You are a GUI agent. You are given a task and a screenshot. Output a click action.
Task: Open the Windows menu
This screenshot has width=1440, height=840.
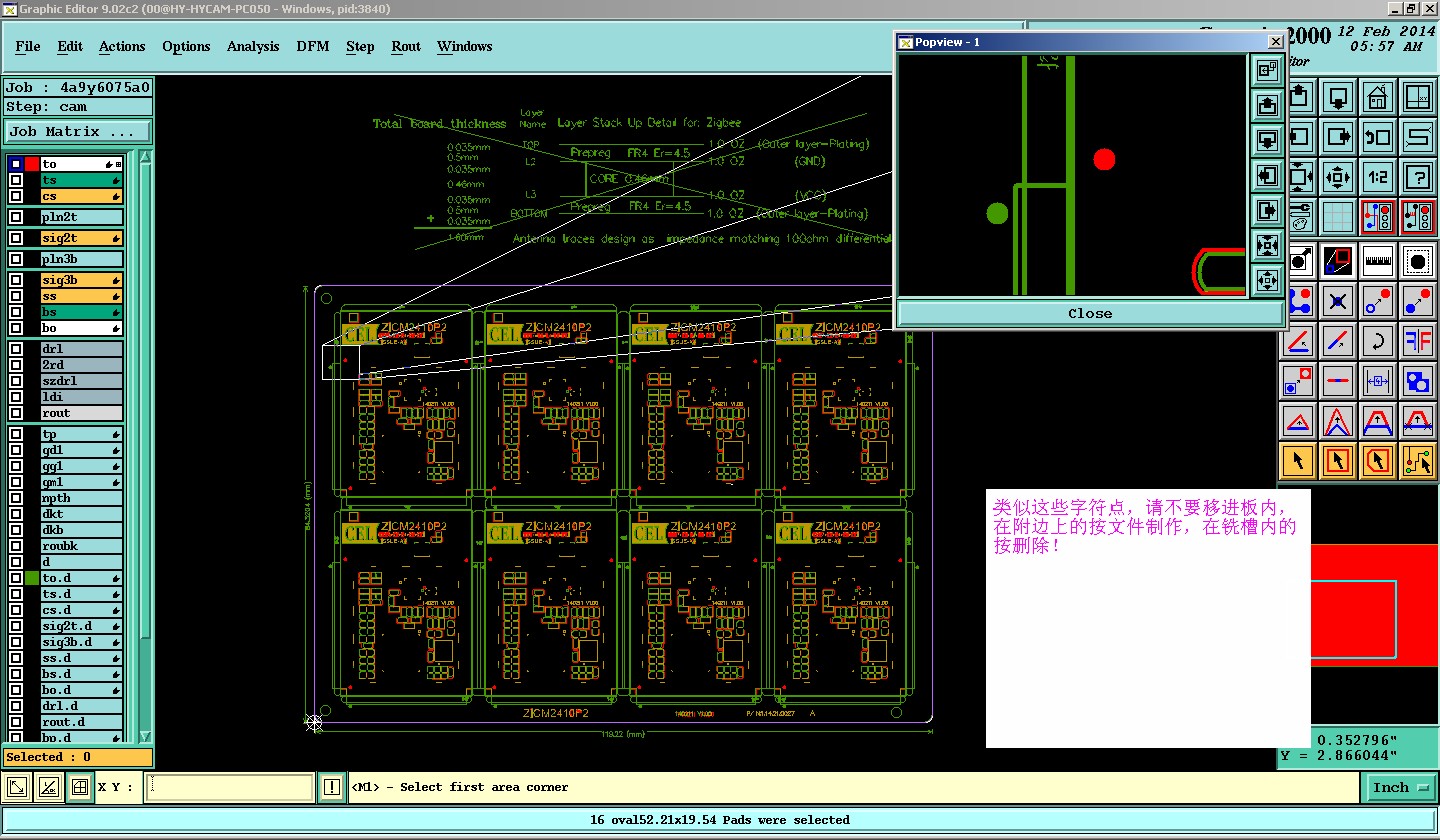[x=464, y=46]
